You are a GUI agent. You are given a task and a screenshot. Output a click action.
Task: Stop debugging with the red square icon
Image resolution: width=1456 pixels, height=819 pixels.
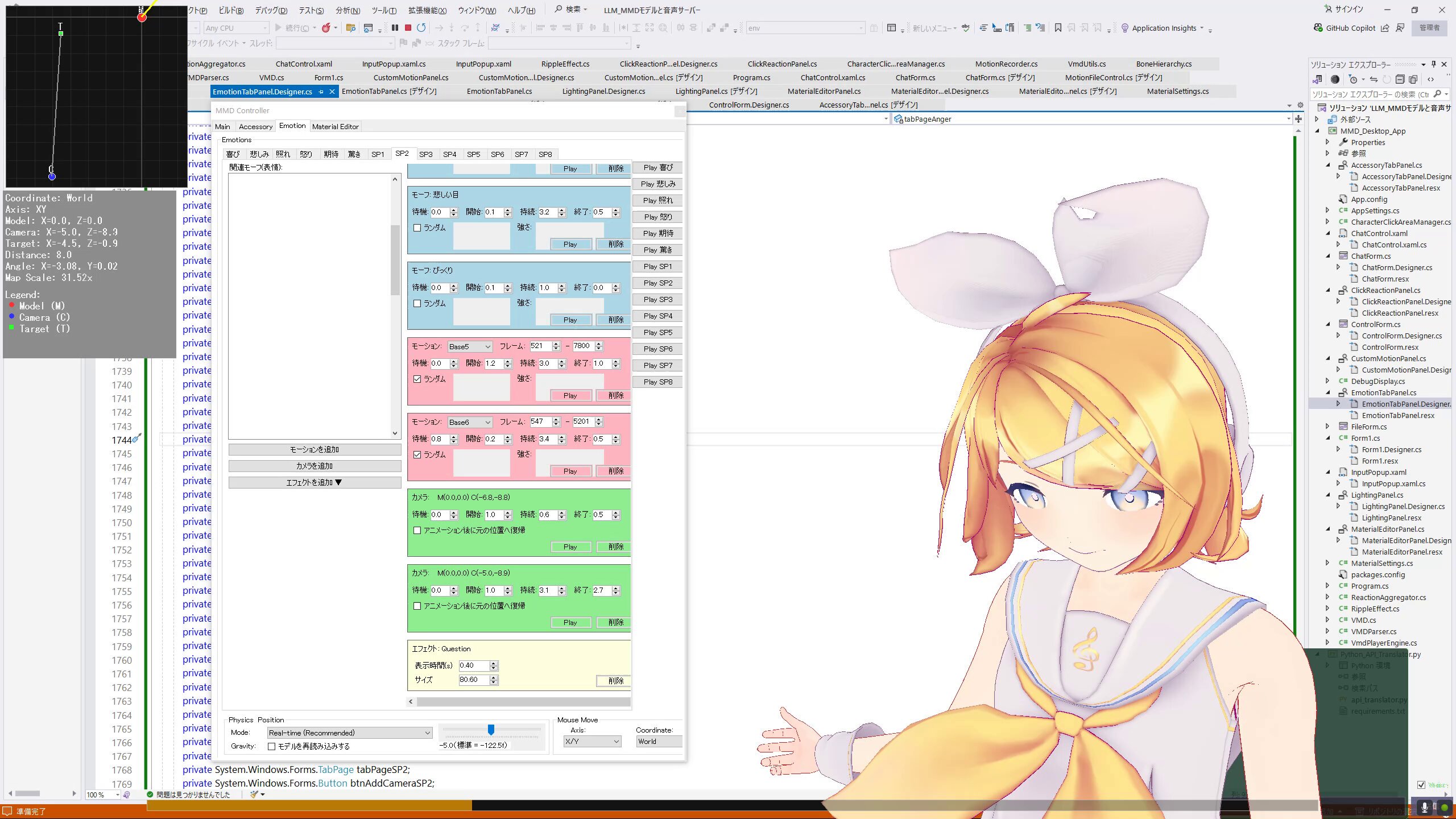click(x=408, y=27)
